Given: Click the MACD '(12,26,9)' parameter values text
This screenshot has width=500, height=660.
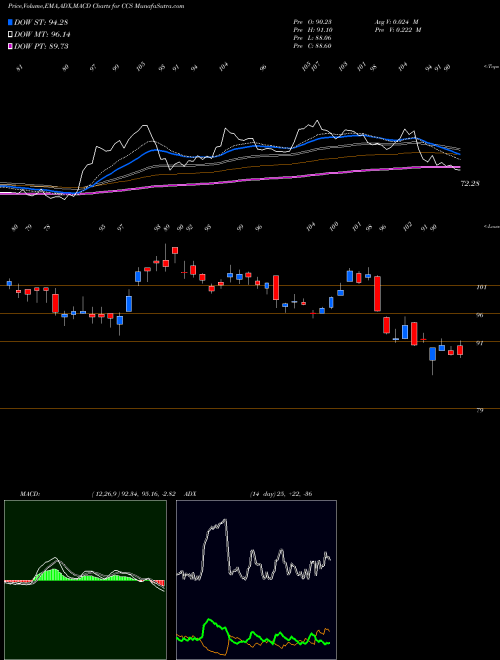Looking at the screenshot, I should click(136, 494).
